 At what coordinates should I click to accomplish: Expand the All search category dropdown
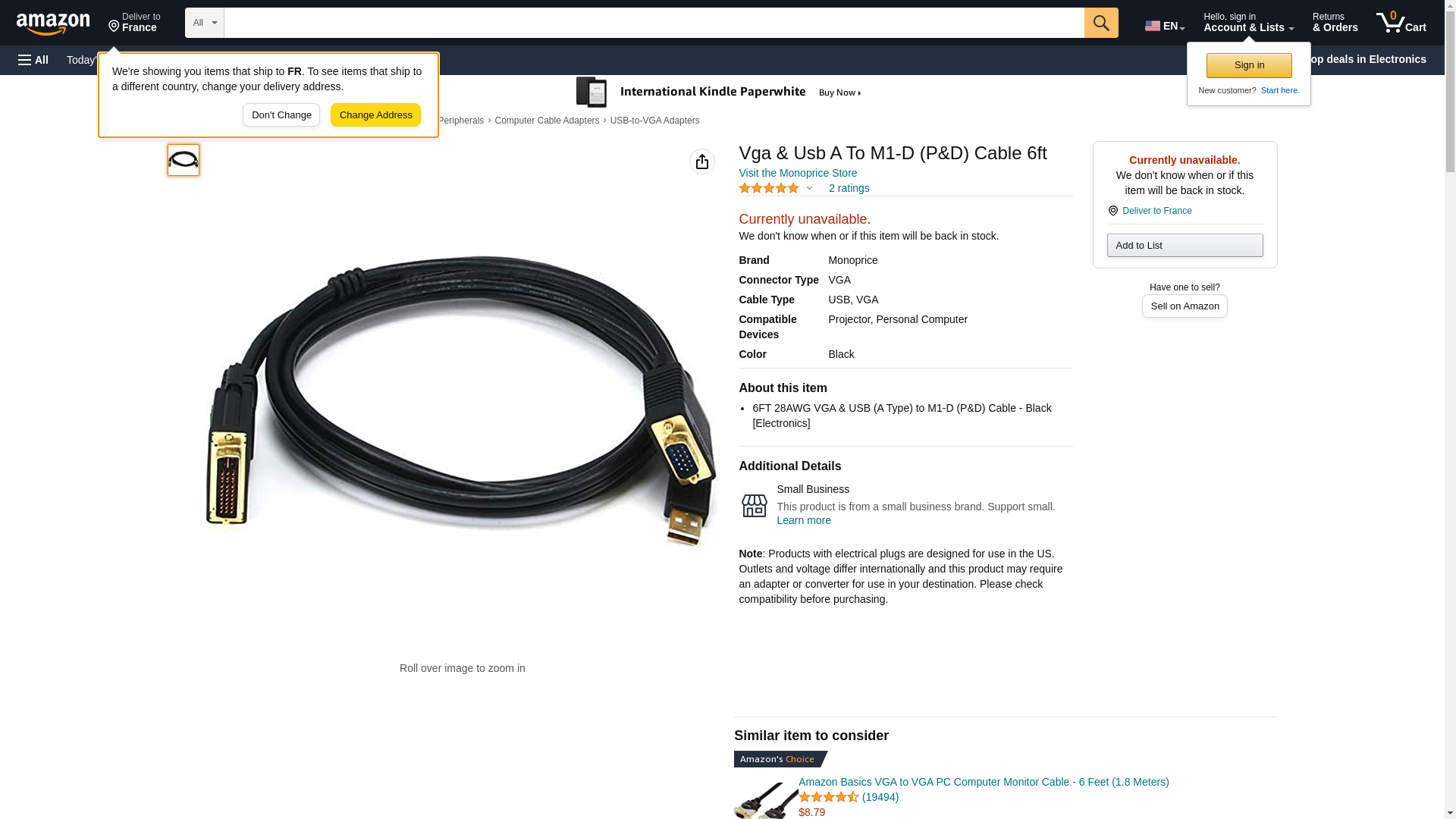(x=205, y=23)
